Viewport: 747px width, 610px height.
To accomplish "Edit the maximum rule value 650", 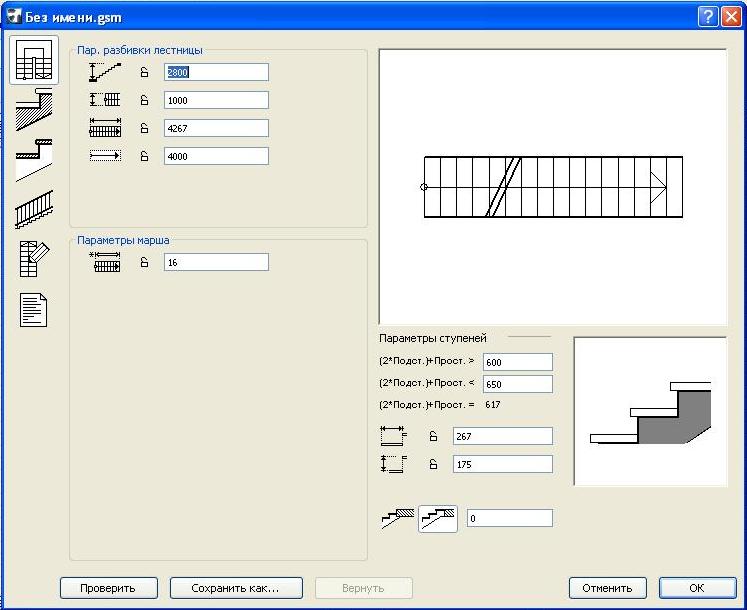I will click(518, 384).
